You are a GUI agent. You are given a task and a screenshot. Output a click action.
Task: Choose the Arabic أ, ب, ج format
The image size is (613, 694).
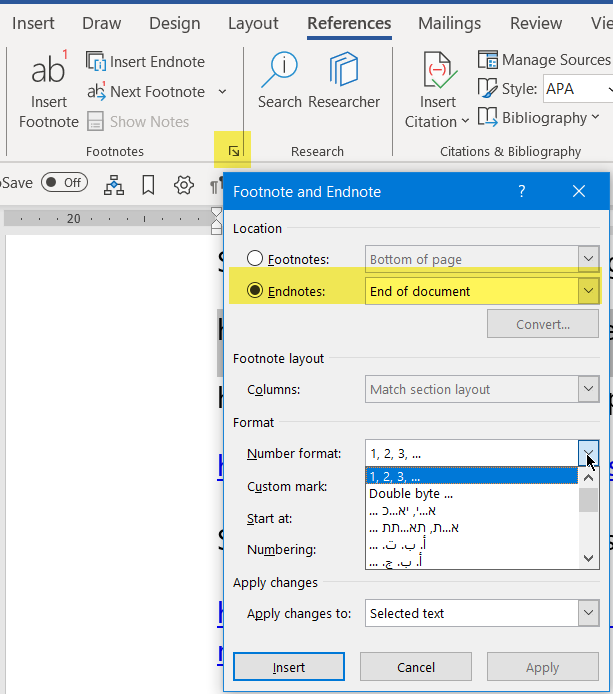[x=472, y=561]
